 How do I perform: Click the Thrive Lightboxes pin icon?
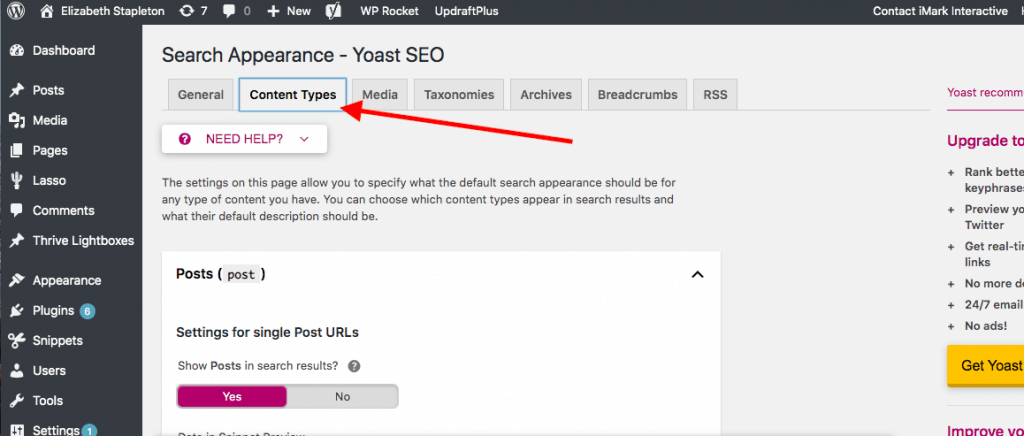coord(17,241)
